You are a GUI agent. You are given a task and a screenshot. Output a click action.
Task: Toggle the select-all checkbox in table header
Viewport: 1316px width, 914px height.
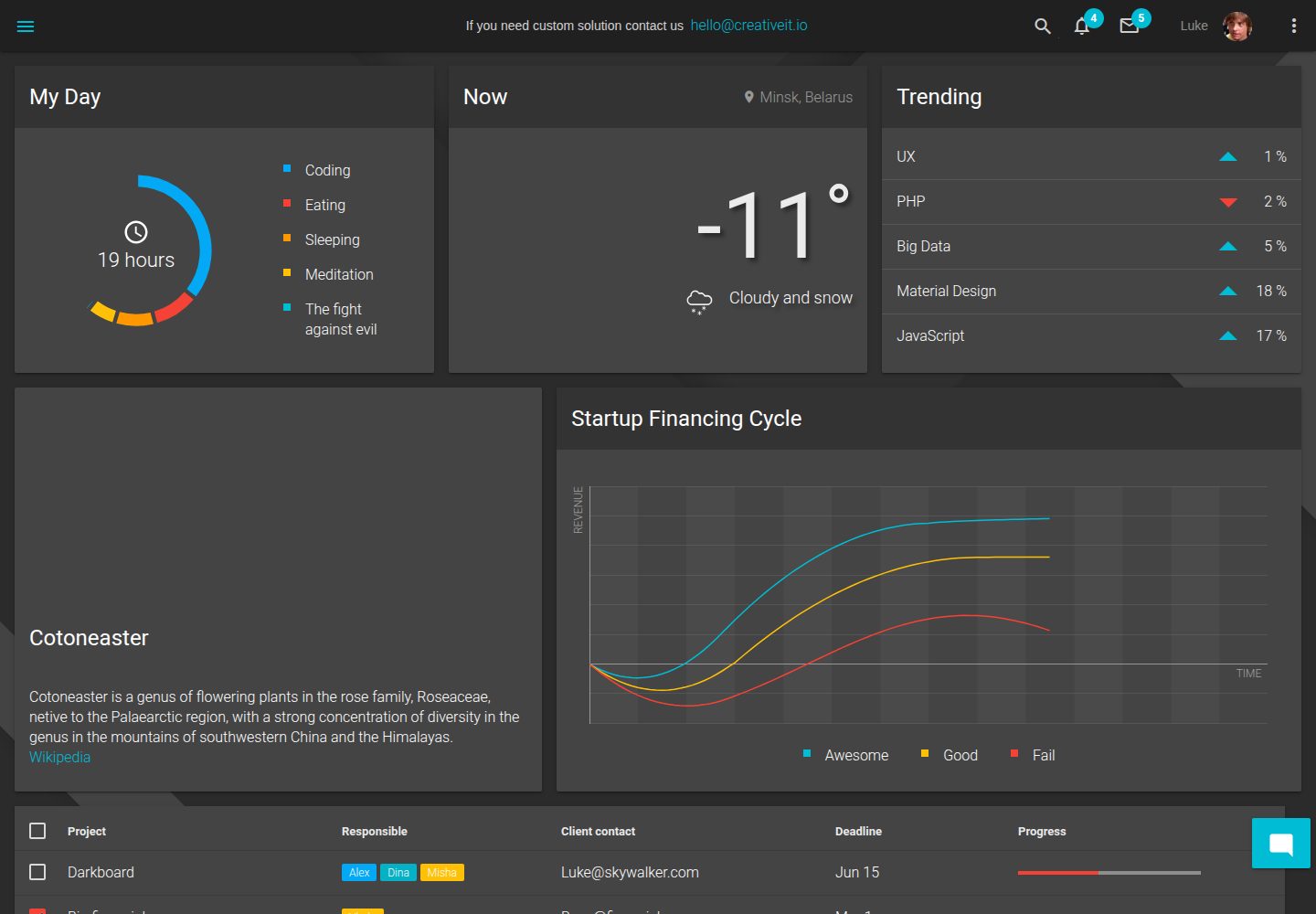37,831
